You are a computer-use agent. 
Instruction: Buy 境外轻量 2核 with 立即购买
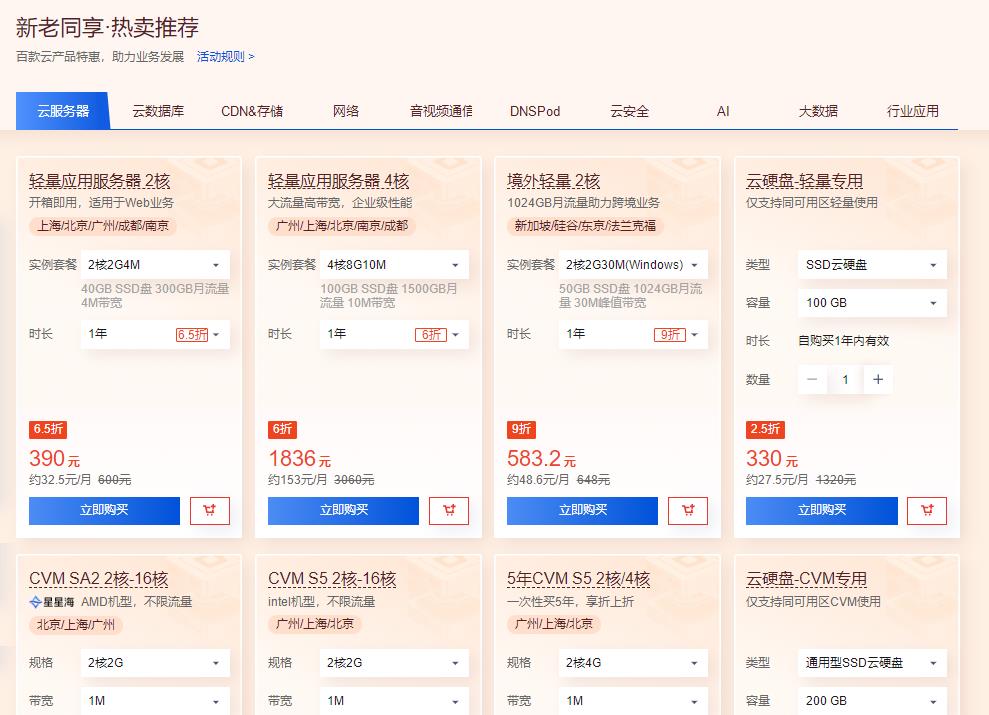tap(582, 511)
